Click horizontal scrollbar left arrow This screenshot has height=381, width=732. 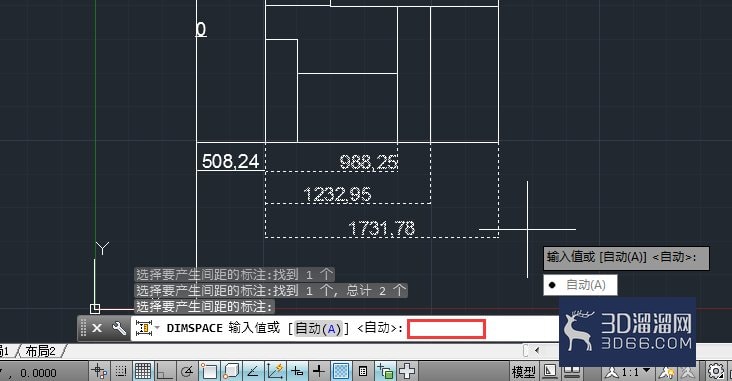tap(537, 350)
